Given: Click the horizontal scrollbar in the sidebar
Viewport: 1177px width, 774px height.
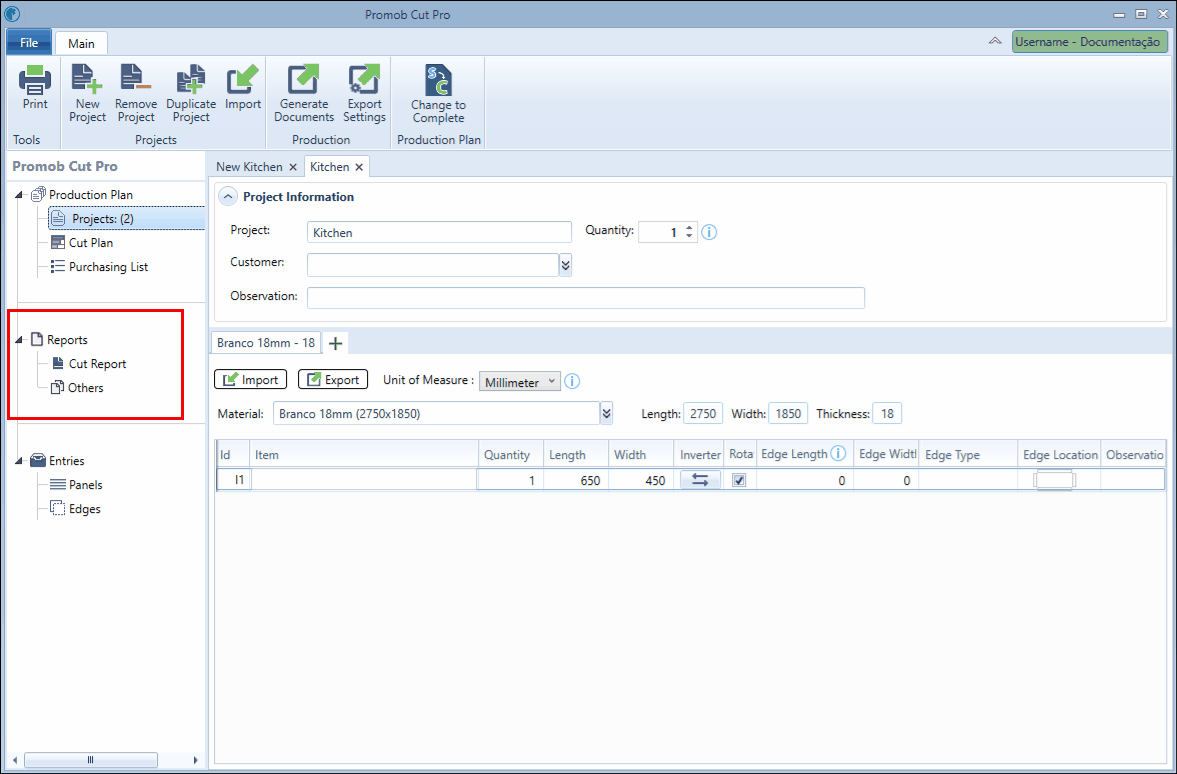Looking at the screenshot, I should point(91,760).
